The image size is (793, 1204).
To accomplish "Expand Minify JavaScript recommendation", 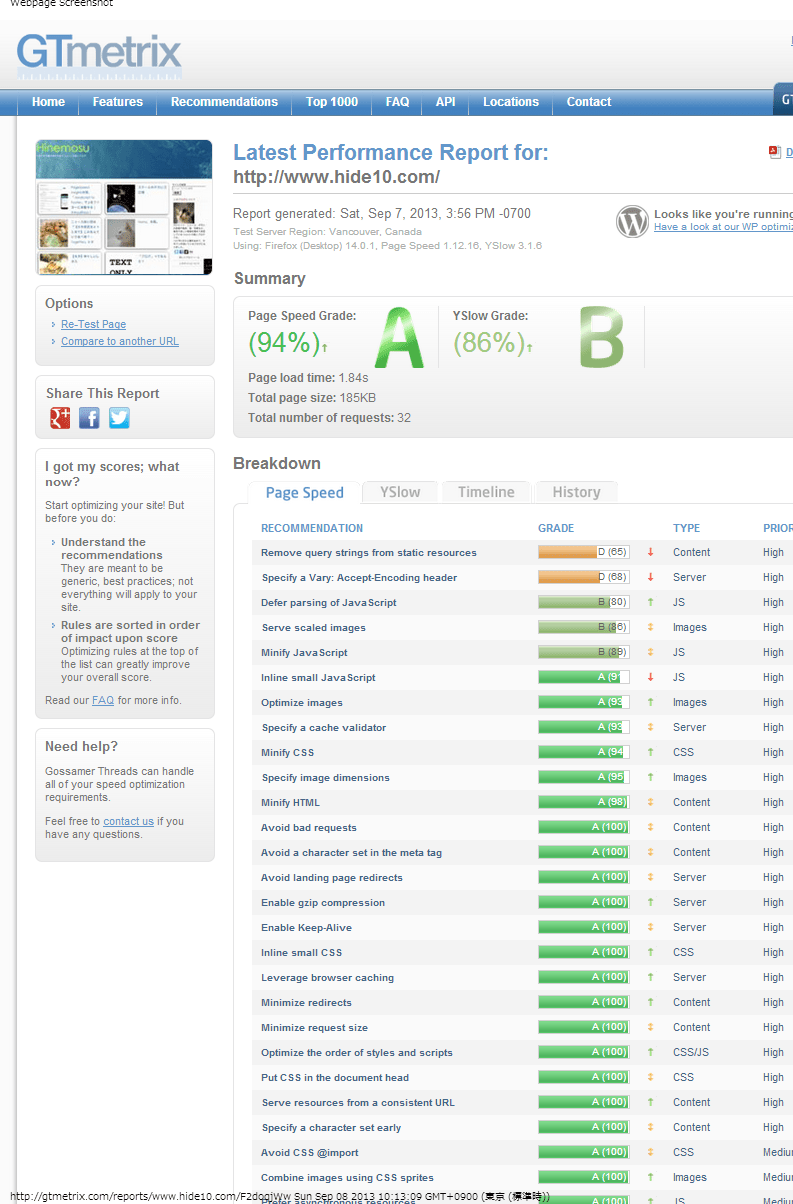I will pyautogui.click(x=304, y=652).
